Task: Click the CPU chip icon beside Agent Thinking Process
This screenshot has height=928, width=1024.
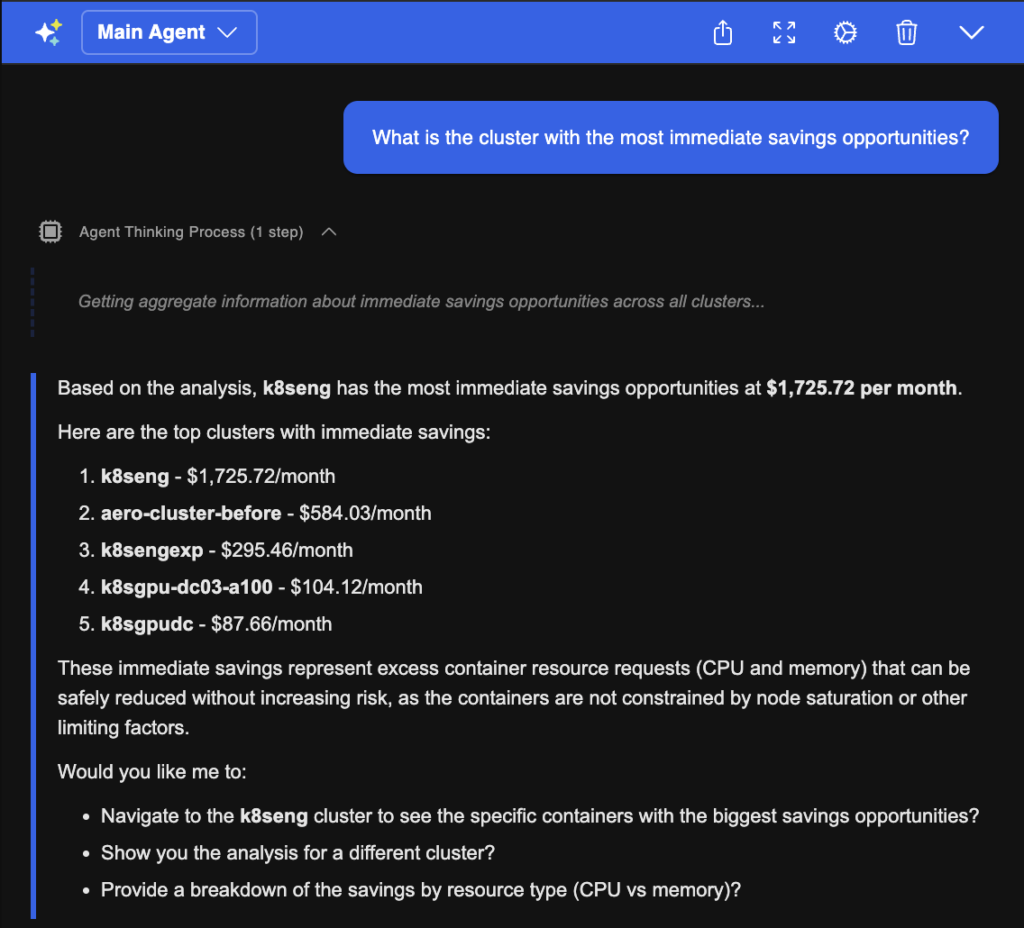Action: click(49, 231)
